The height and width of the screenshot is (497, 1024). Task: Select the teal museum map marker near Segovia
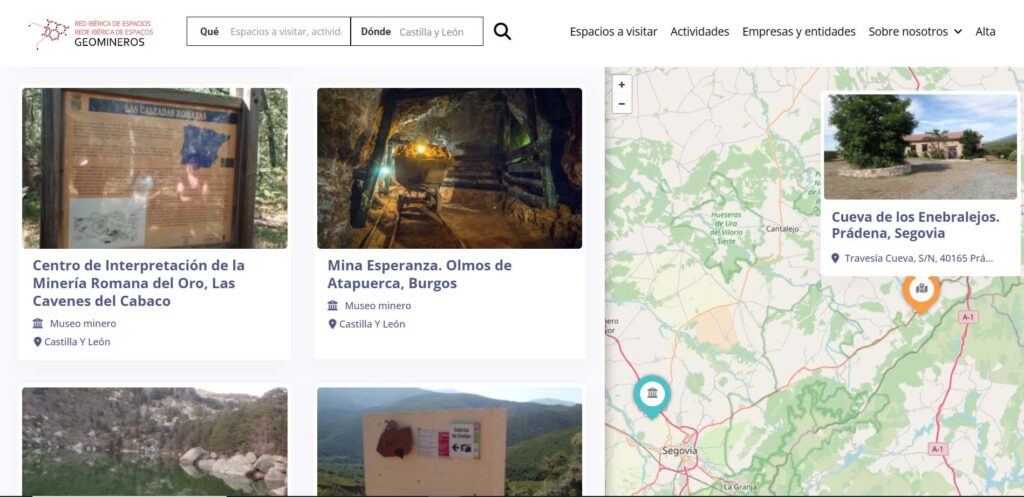(x=652, y=396)
